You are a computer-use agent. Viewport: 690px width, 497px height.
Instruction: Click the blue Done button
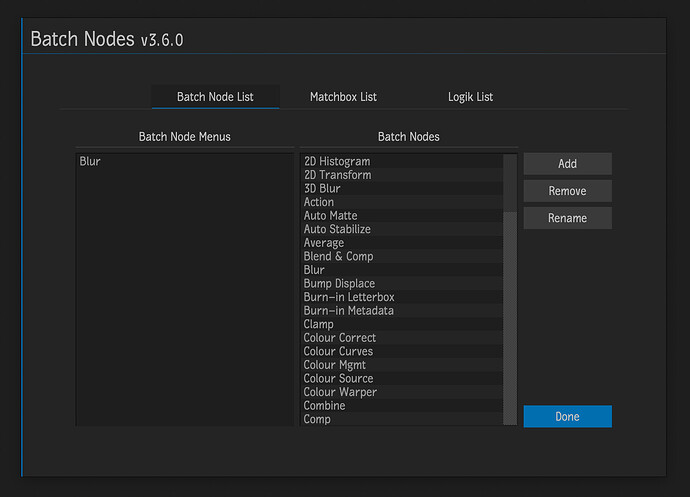(x=567, y=416)
